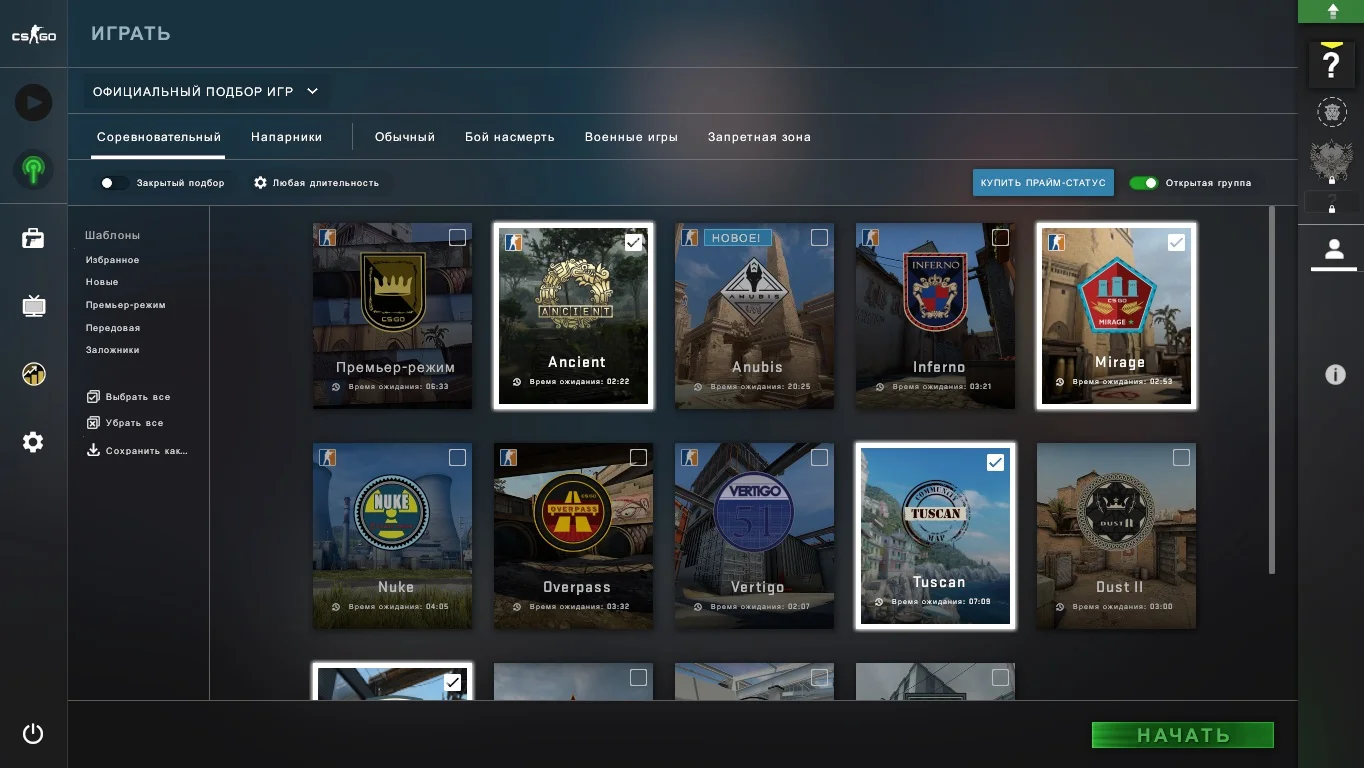Screen dimensions: 1364x768
Task: Click the play icon in left sidebar
Action: click(x=33, y=103)
